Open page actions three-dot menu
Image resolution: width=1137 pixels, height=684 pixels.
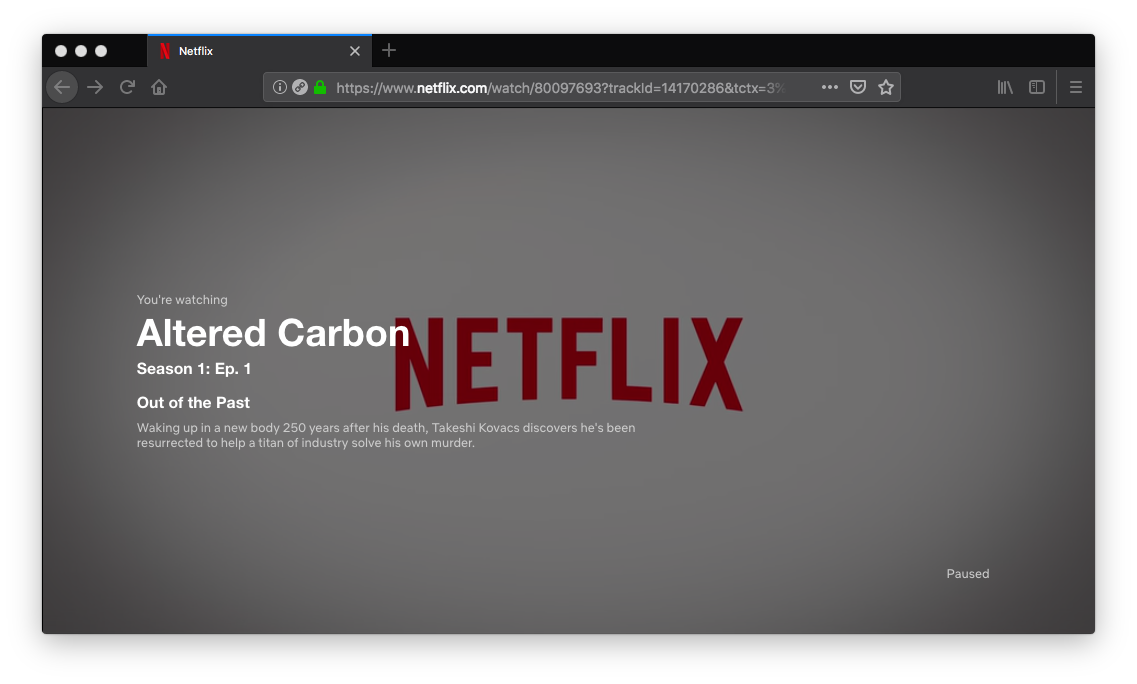(830, 87)
